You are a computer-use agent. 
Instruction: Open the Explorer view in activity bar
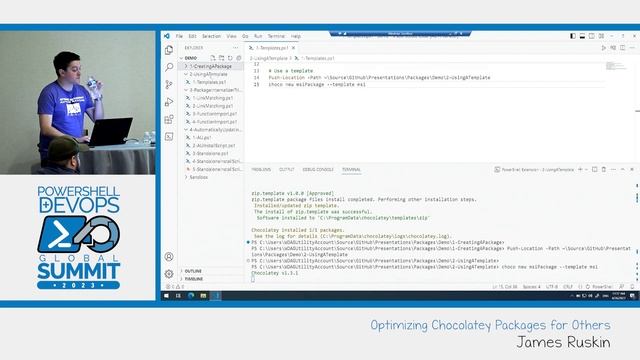169,50
